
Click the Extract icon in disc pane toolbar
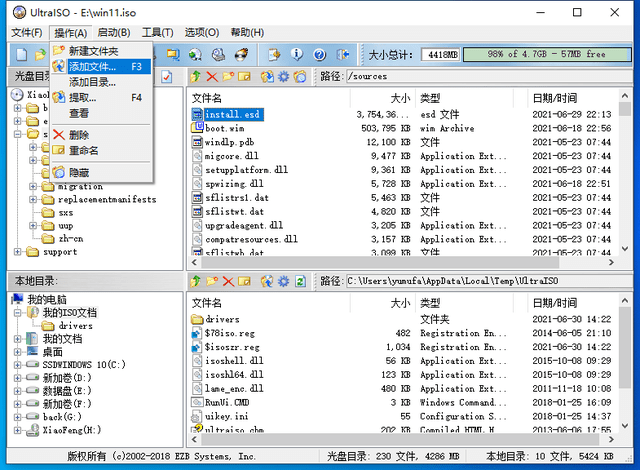267,76
